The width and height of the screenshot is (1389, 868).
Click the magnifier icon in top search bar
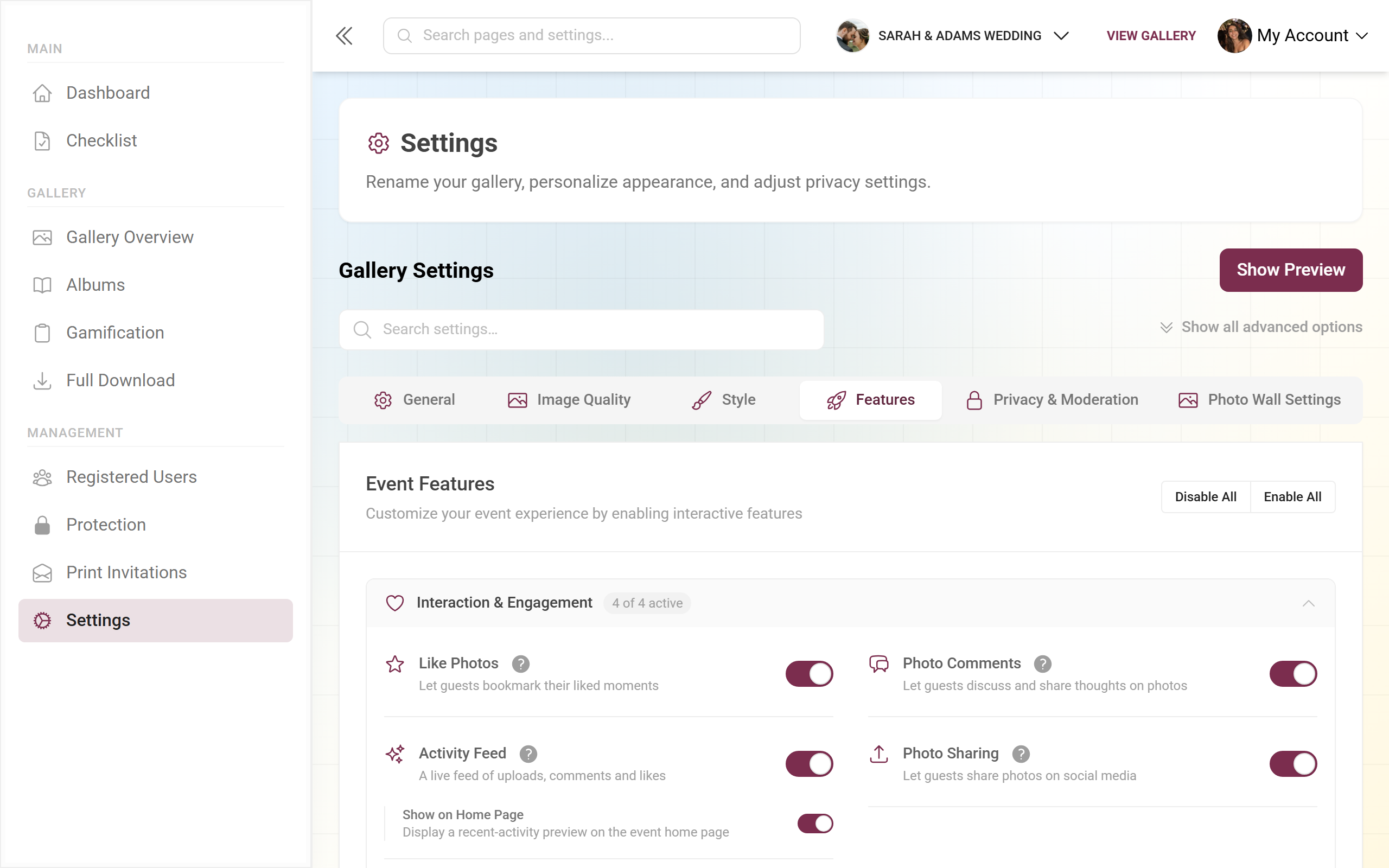coord(404,36)
